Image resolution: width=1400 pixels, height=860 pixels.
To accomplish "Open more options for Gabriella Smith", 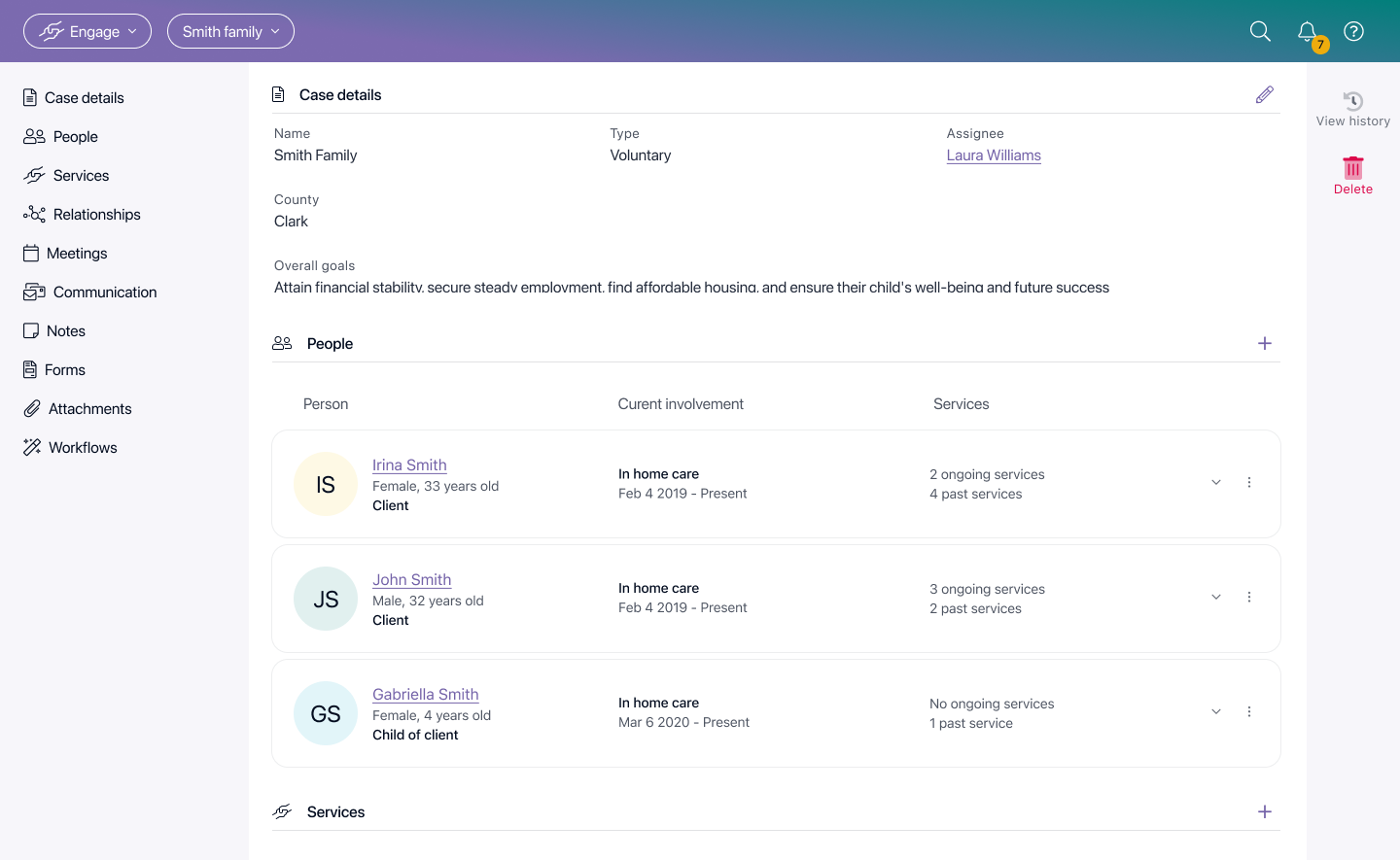I will point(1249,712).
